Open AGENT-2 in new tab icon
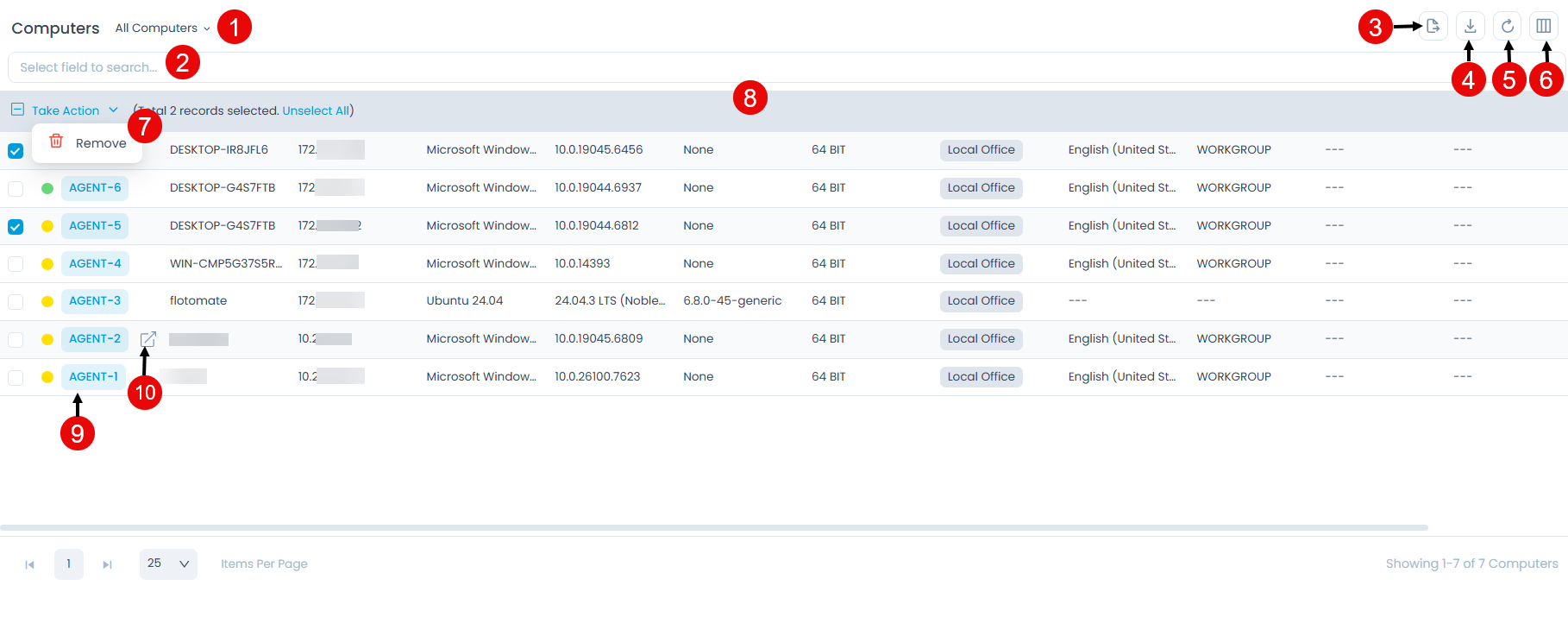Viewport: 1568px width, 617px height. pyautogui.click(x=148, y=339)
